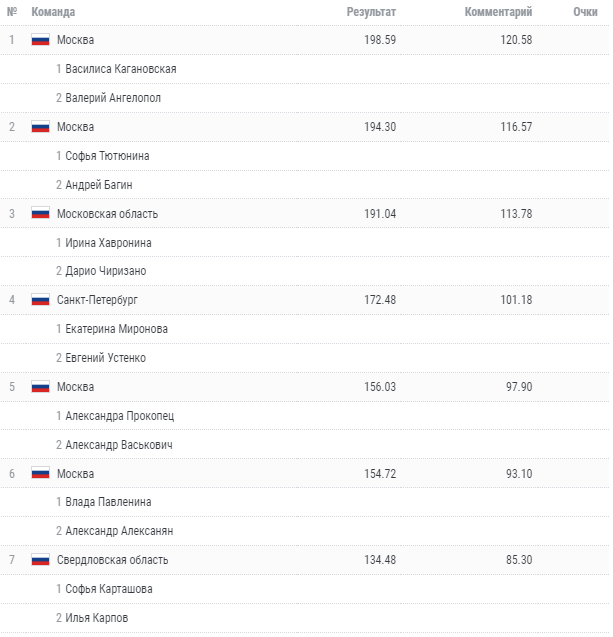Click the Команда column header
613x637 pixels.
[x=53, y=12]
